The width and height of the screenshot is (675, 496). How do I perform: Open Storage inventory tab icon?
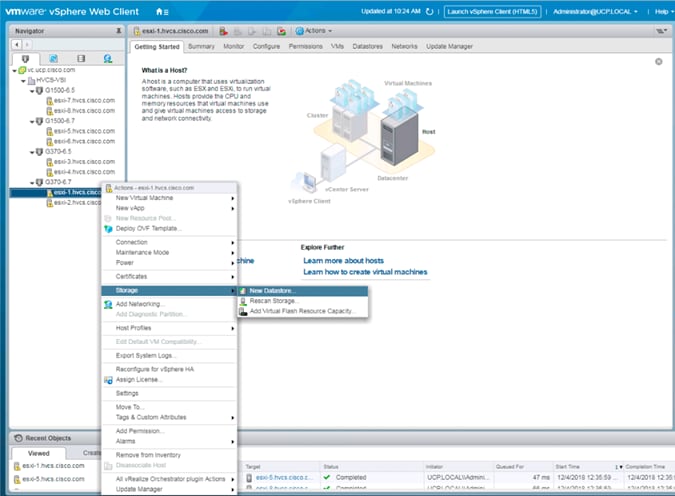coord(81,59)
